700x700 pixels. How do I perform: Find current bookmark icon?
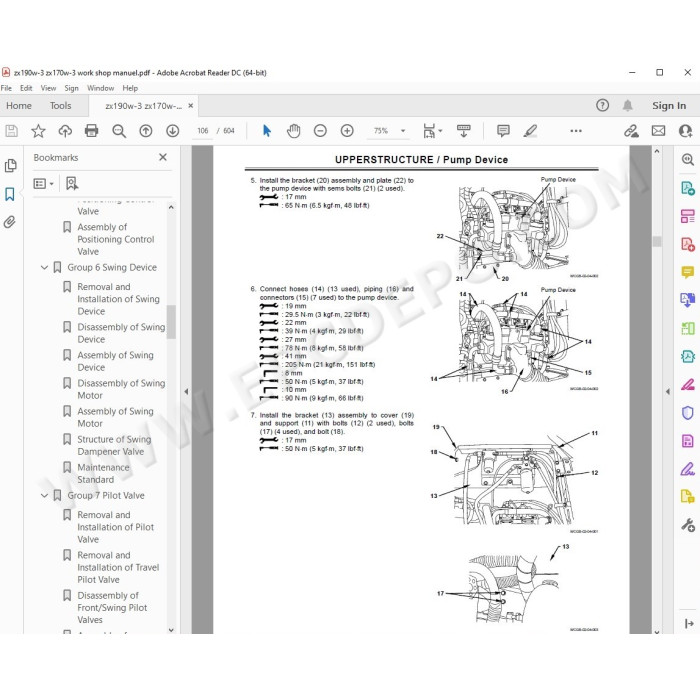[x=72, y=183]
